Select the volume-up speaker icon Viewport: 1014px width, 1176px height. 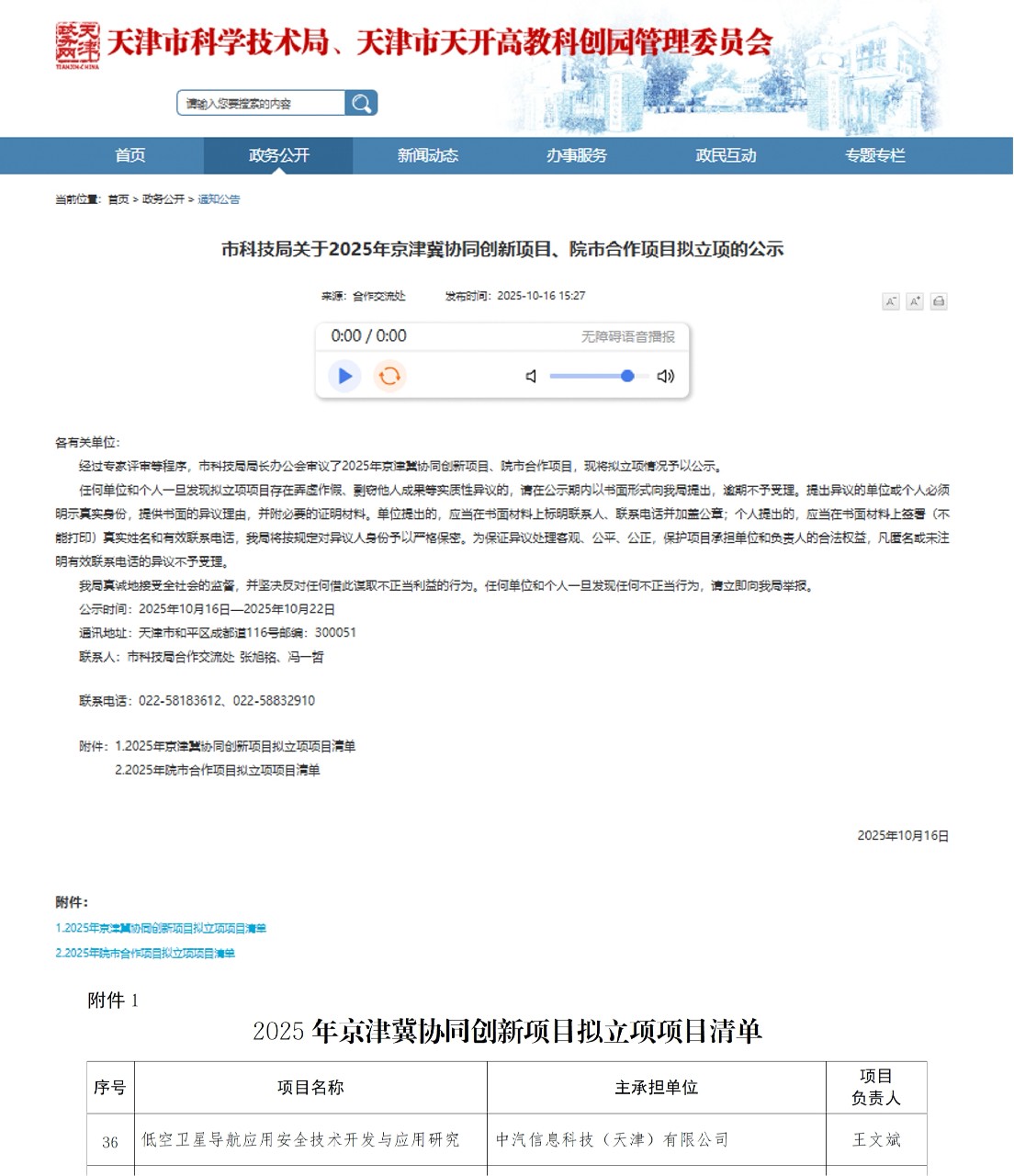665,375
